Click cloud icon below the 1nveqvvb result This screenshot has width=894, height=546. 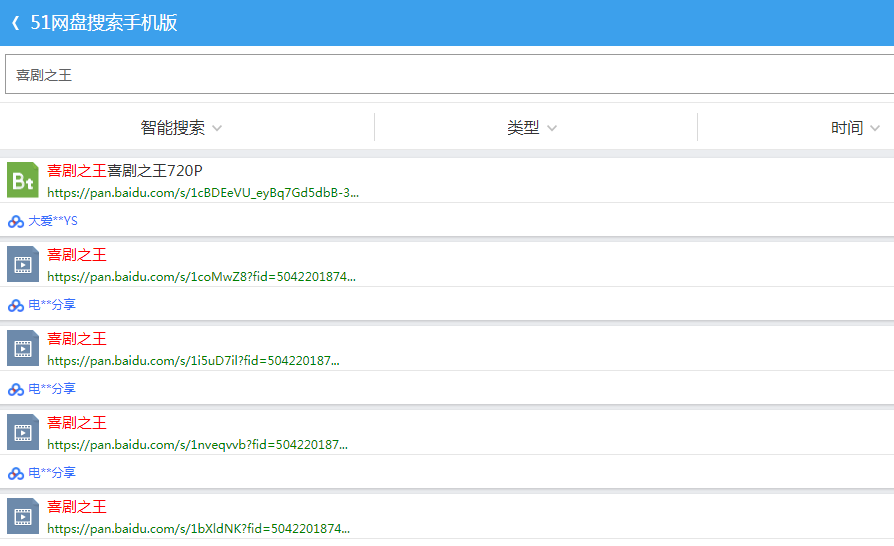[x=16, y=474]
